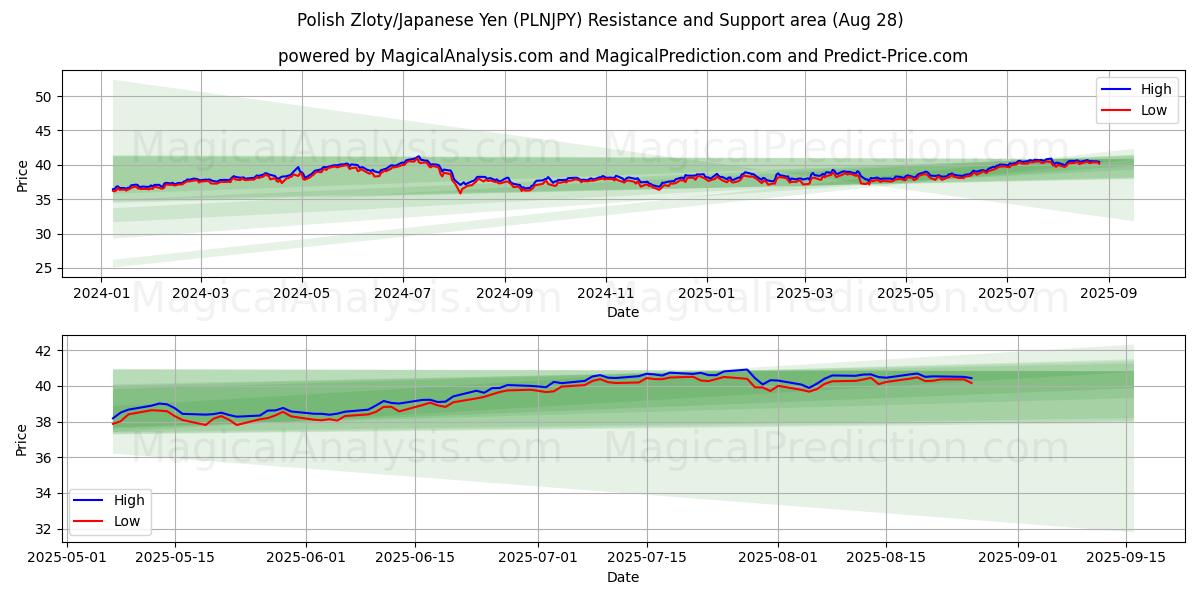Click the 2025-05-15 label on lower chart
Image resolution: width=1200 pixels, height=600 pixels.
pyautogui.click(x=175, y=559)
